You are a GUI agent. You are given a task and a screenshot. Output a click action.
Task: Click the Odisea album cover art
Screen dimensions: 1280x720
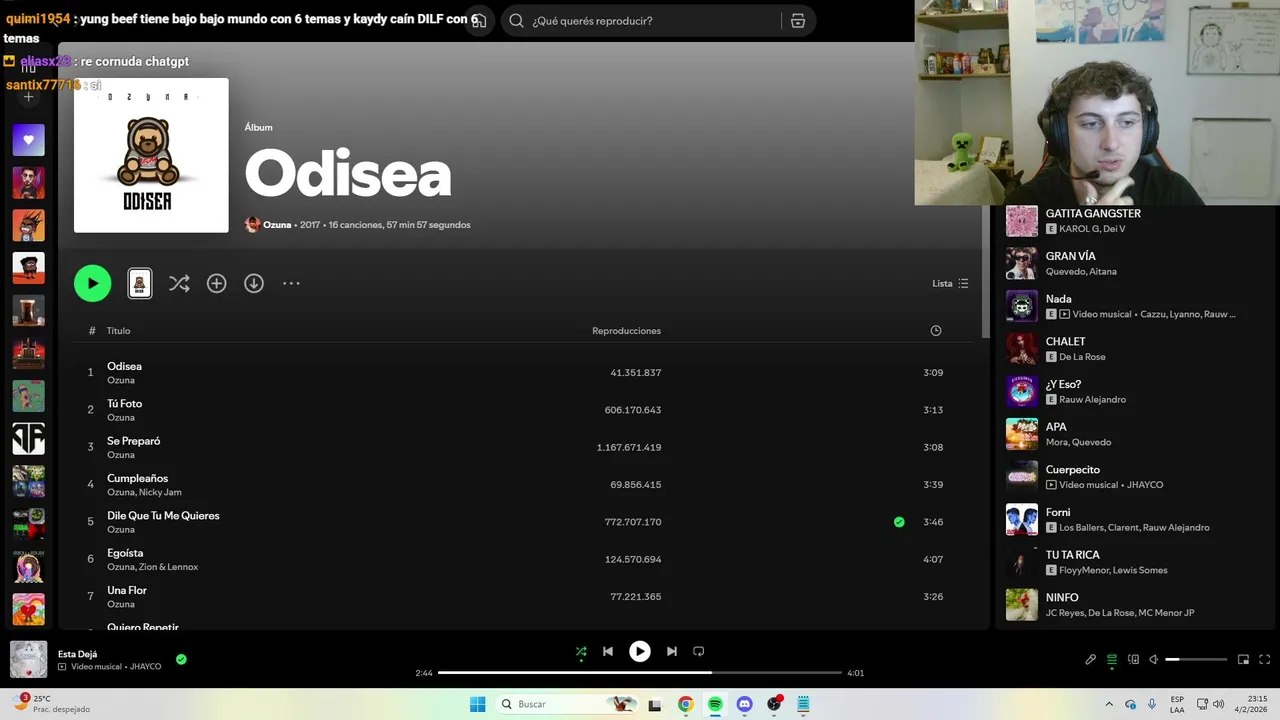click(x=151, y=155)
